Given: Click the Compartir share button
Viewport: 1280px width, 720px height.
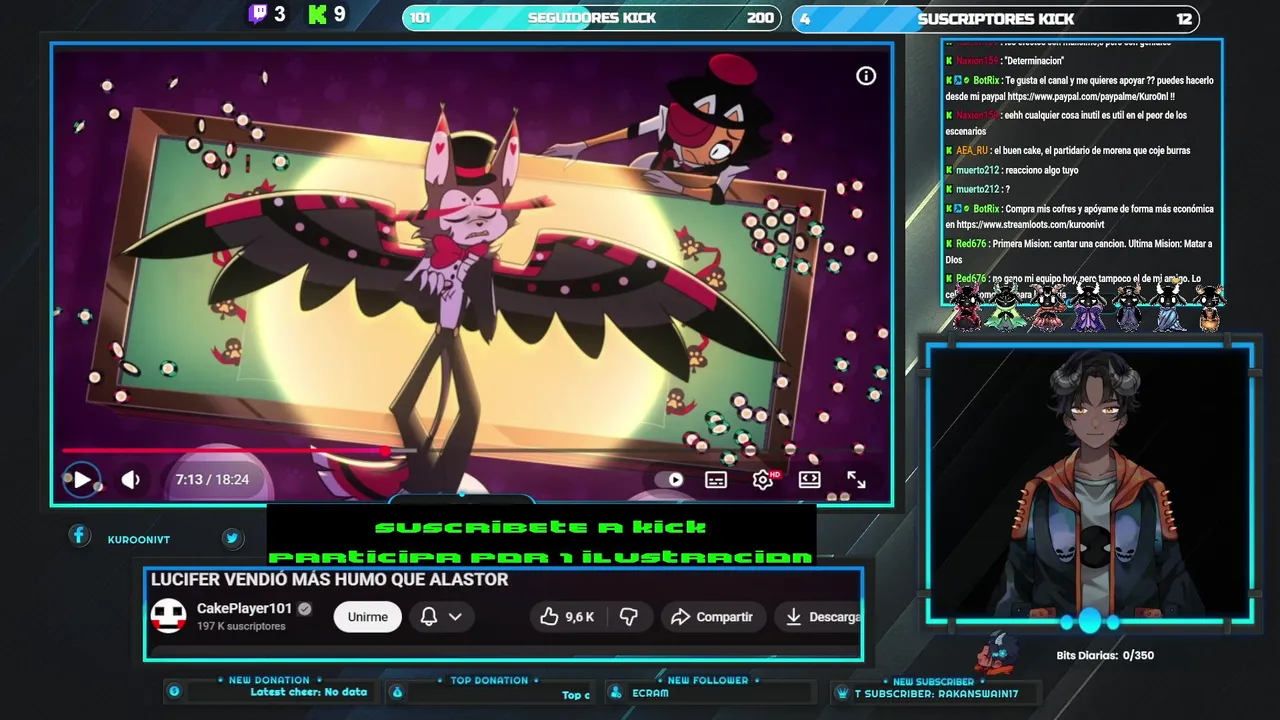Looking at the screenshot, I should (x=712, y=617).
